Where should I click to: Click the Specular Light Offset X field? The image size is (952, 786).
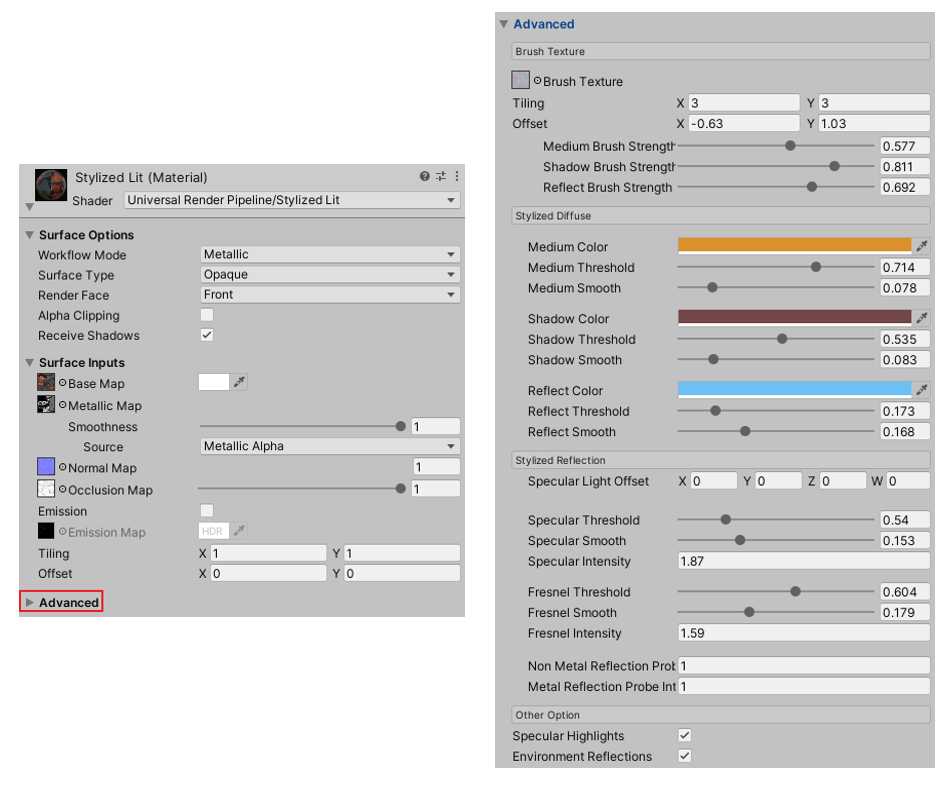(x=714, y=481)
